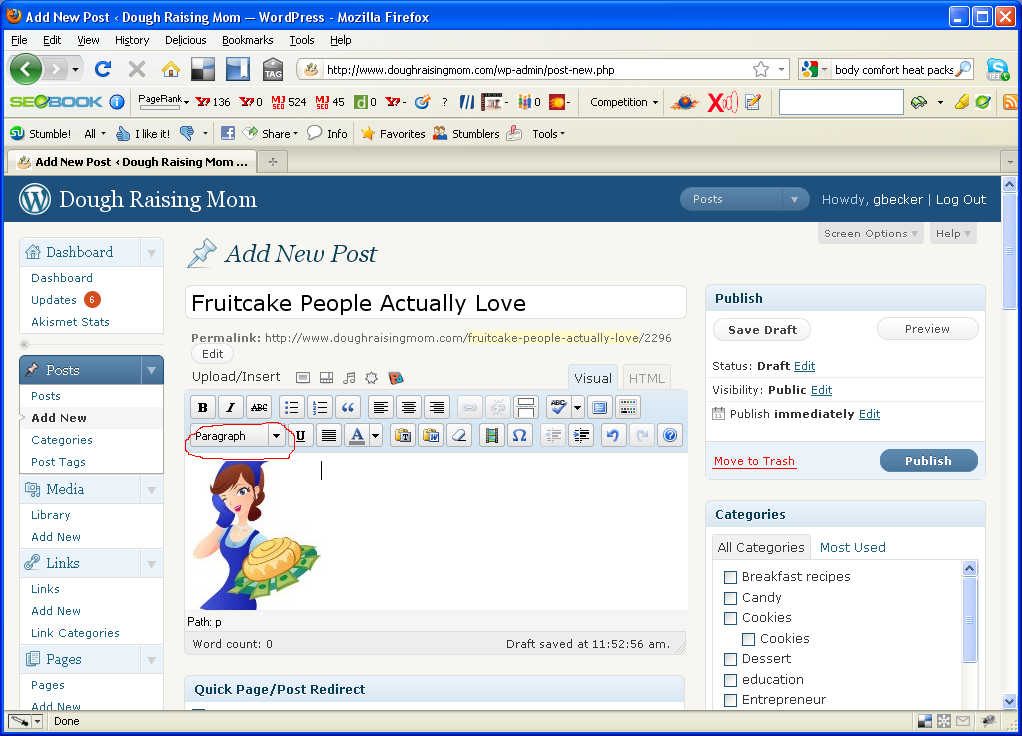Viewport: 1022px width, 736px height.
Task: Log out of WordPress
Action: pos(961,199)
